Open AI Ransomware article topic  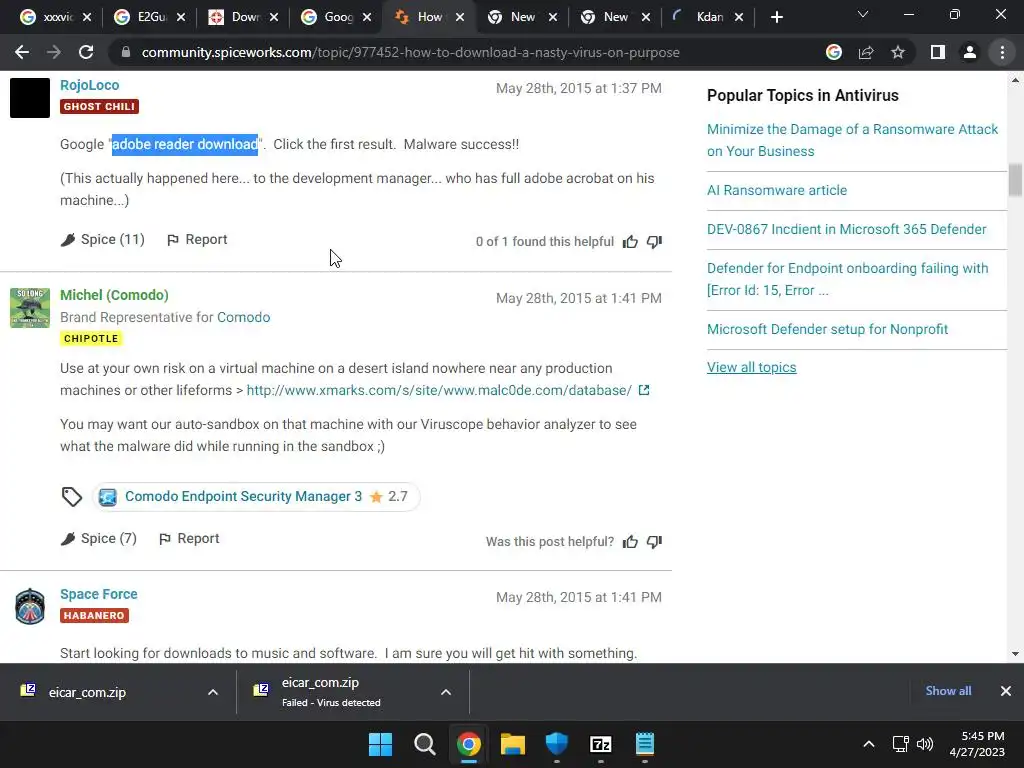click(x=776, y=190)
